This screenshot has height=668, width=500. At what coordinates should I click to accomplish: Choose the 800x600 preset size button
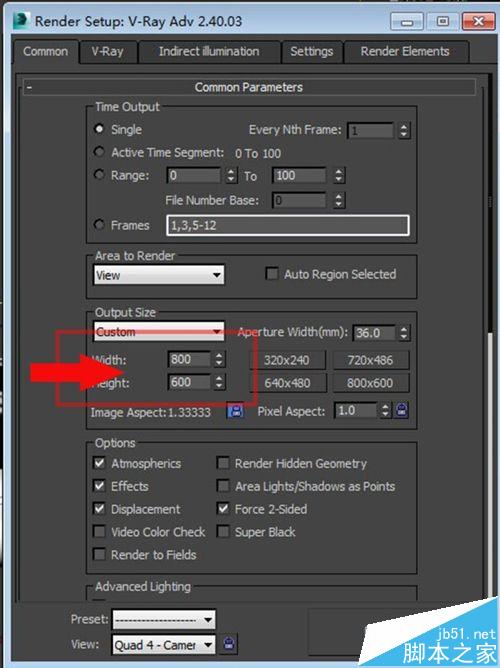pos(370,383)
